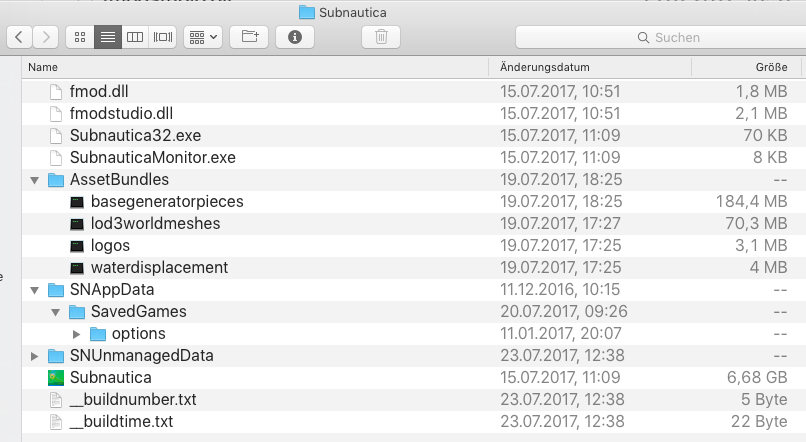Click the SubnauticaMonitor.exe file icon
806x442 pixels.
pyautogui.click(x=56, y=158)
